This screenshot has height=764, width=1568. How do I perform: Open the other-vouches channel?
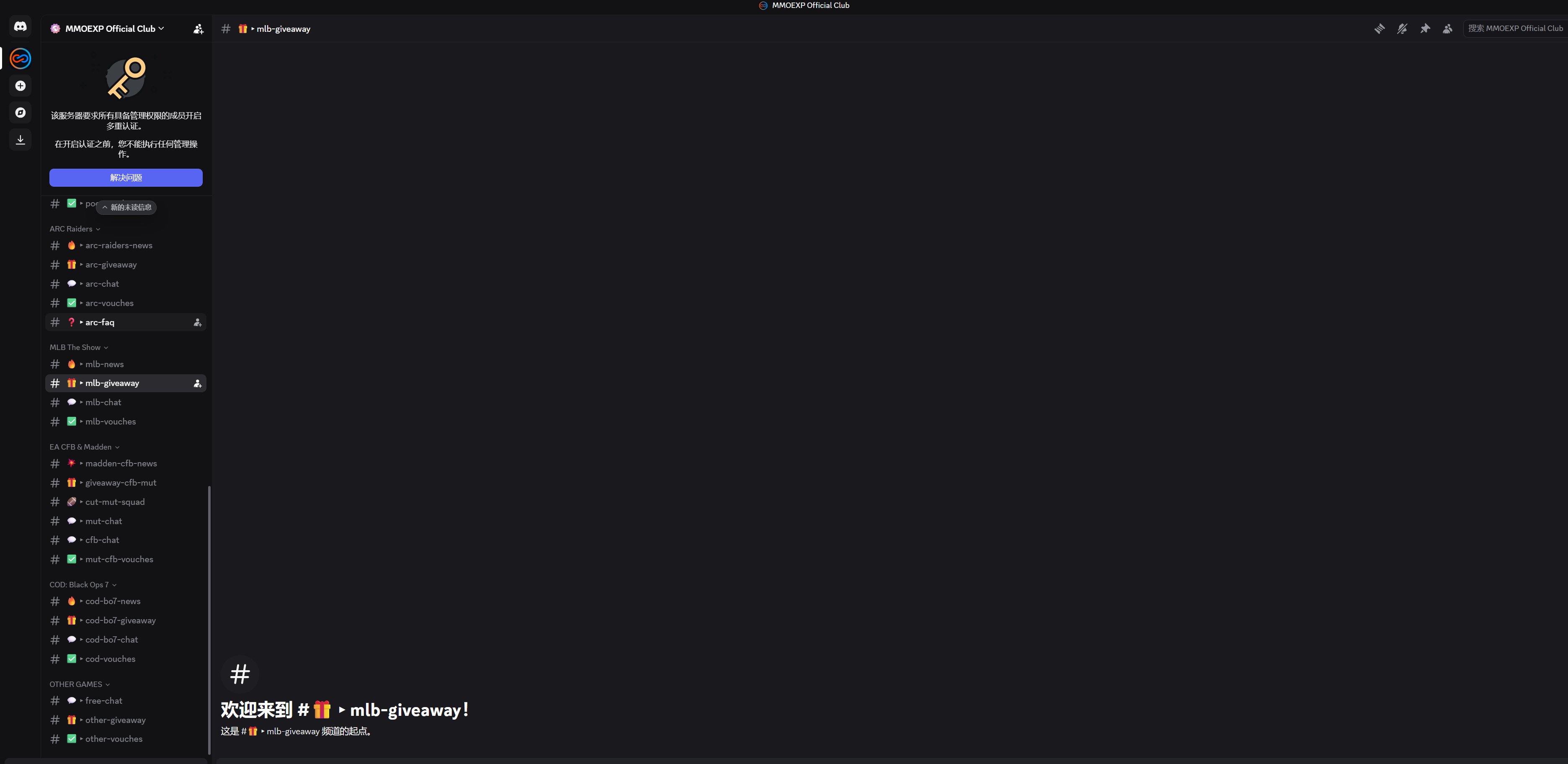pos(126,739)
